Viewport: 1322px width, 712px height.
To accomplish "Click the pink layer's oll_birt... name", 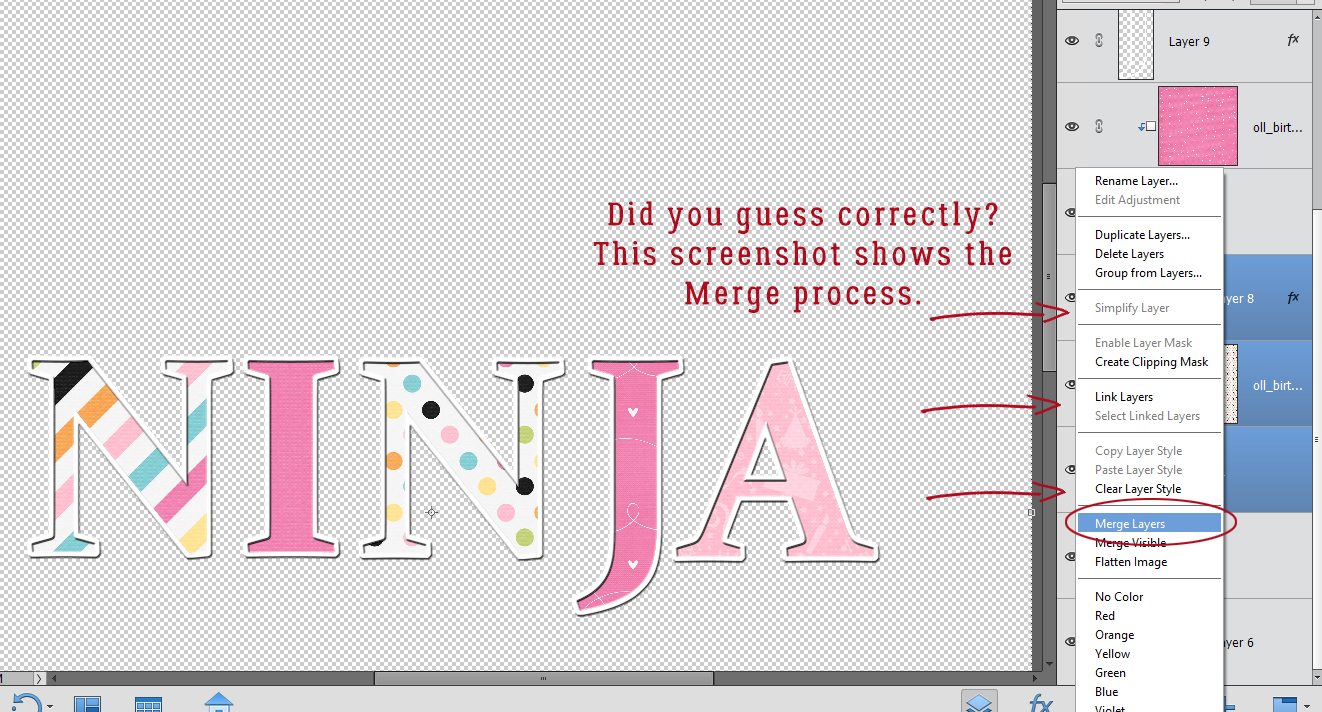I will point(1278,127).
